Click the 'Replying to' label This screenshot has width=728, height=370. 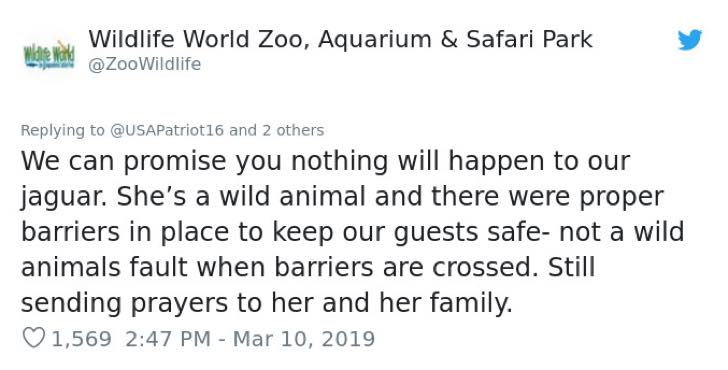(63, 130)
